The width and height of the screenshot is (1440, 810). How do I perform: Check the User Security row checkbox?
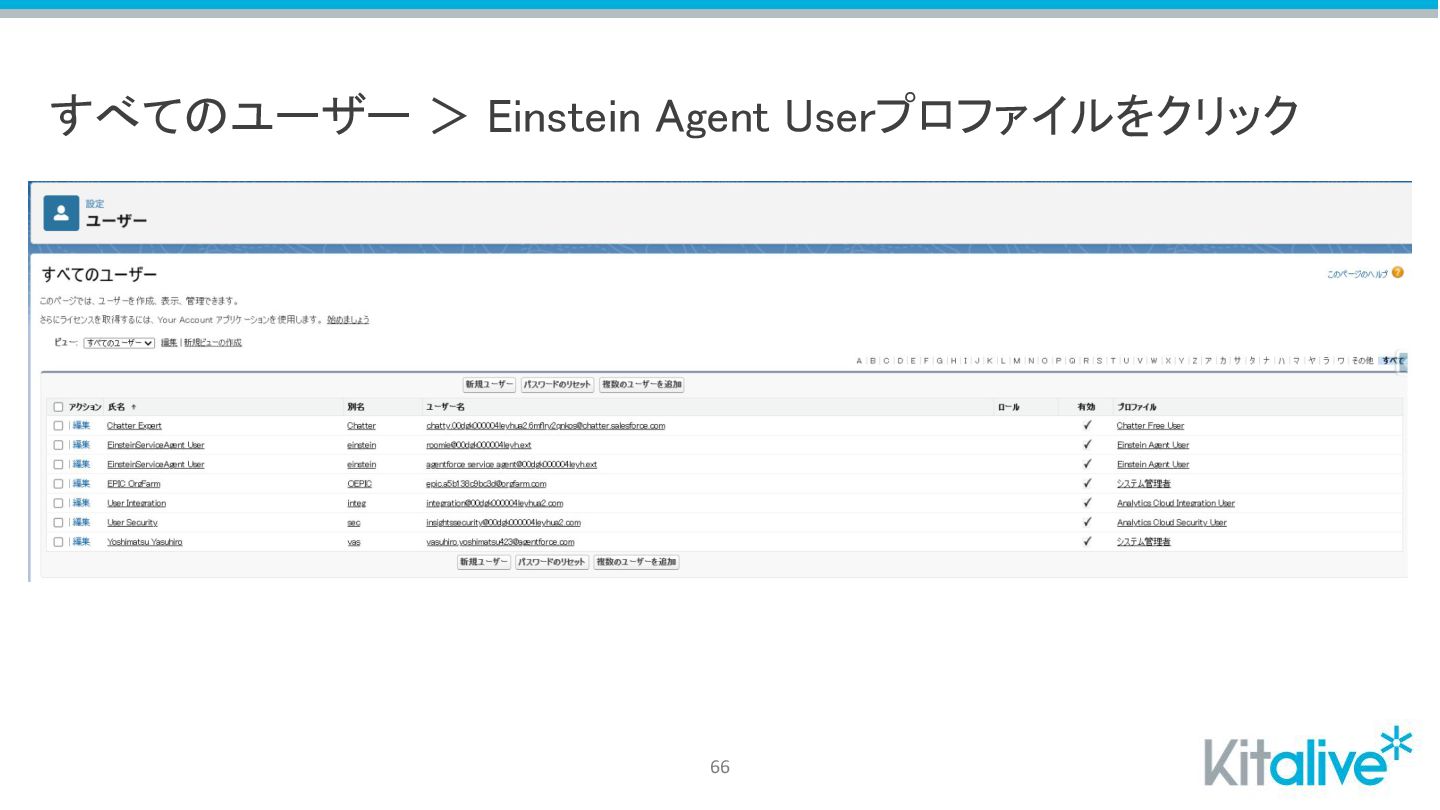pos(58,522)
